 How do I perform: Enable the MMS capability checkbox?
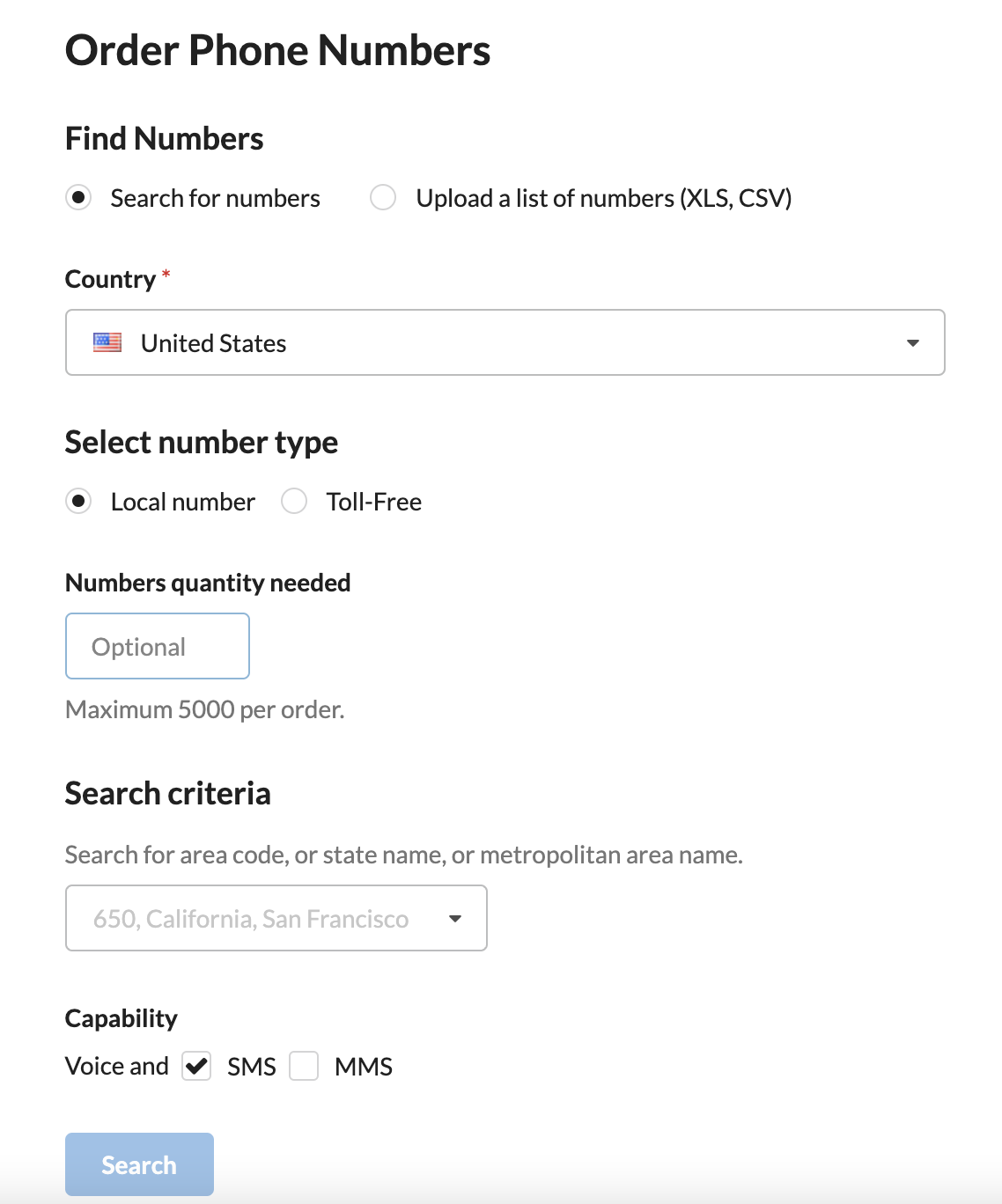point(304,1066)
